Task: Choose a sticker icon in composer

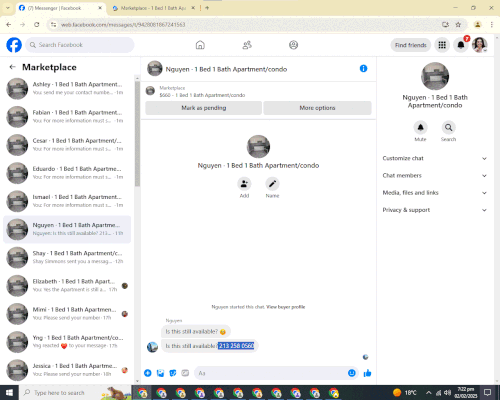Action: pos(173,373)
